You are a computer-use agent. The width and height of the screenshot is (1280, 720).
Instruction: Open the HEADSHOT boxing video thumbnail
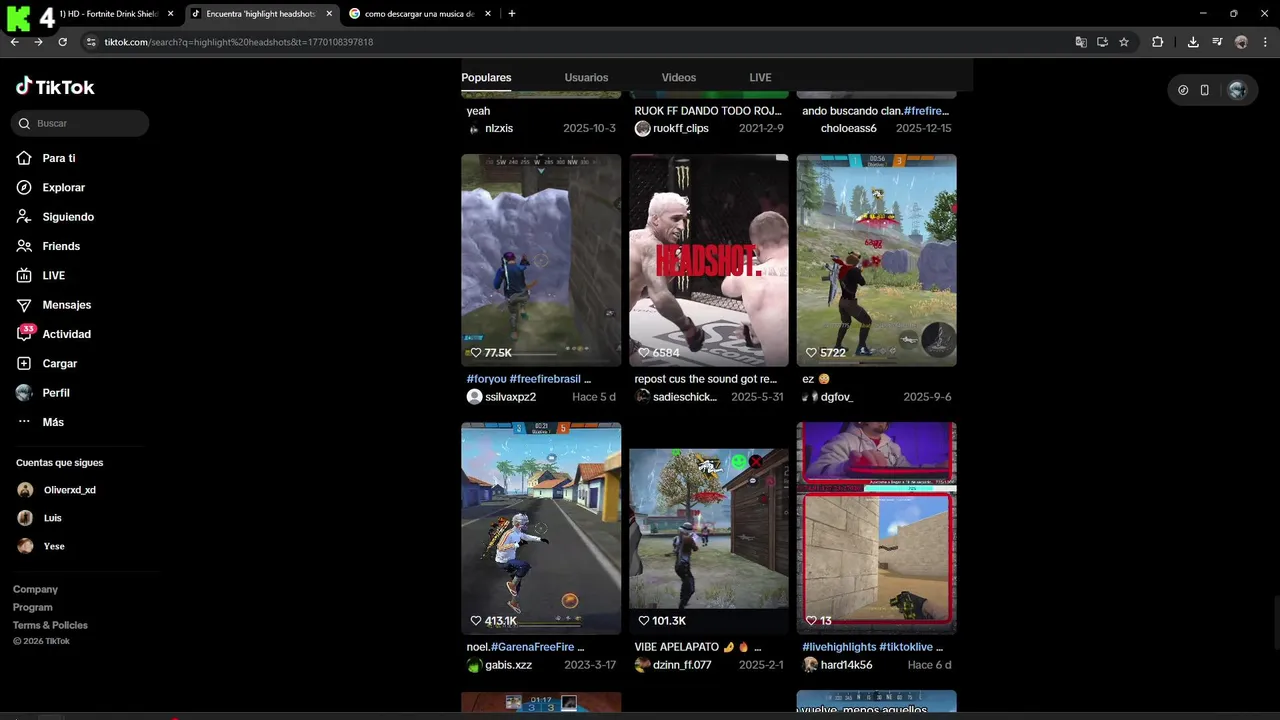pyautogui.click(x=709, y=260)
